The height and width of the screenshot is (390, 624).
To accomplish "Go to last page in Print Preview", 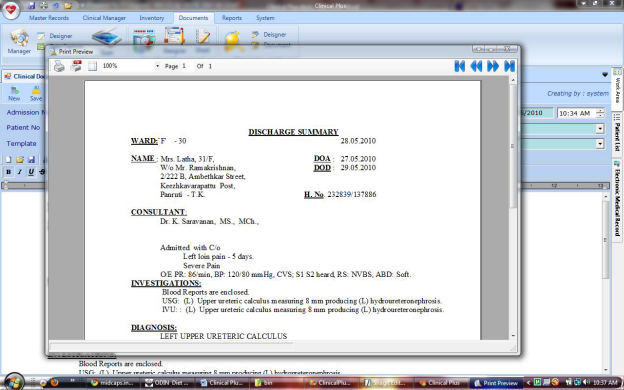I will [x=509, y=66].
